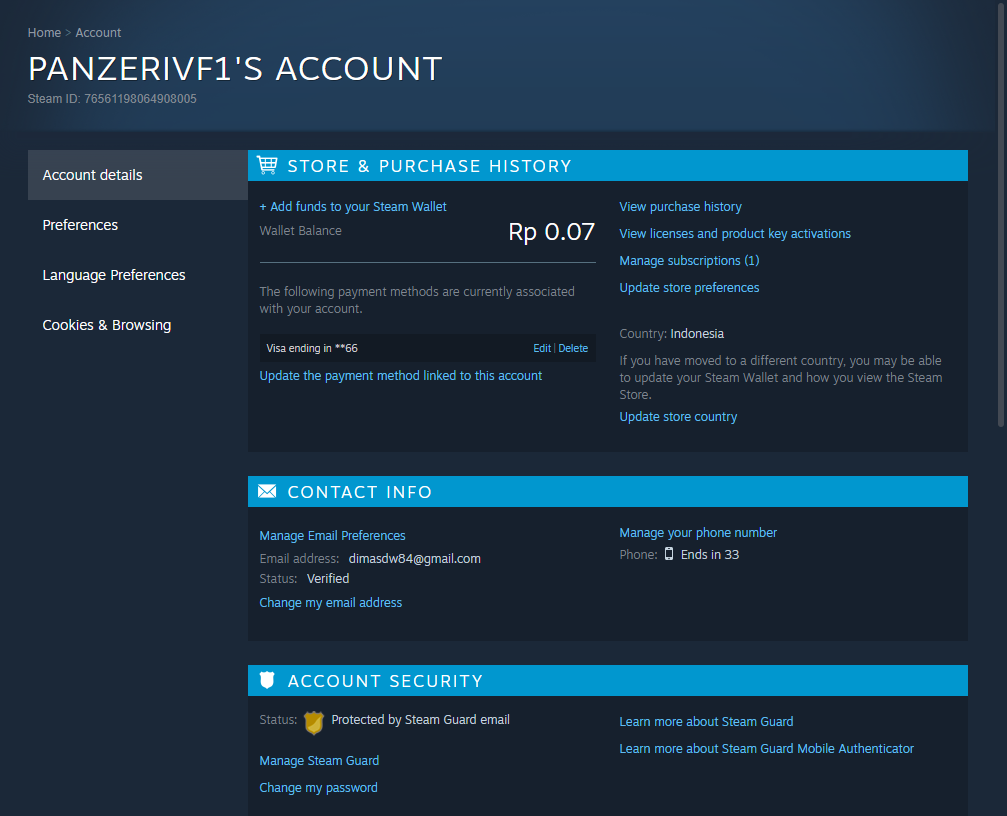
Task: Click Add funds to your Steam Wallet
Action: click(x=353, y=206)
